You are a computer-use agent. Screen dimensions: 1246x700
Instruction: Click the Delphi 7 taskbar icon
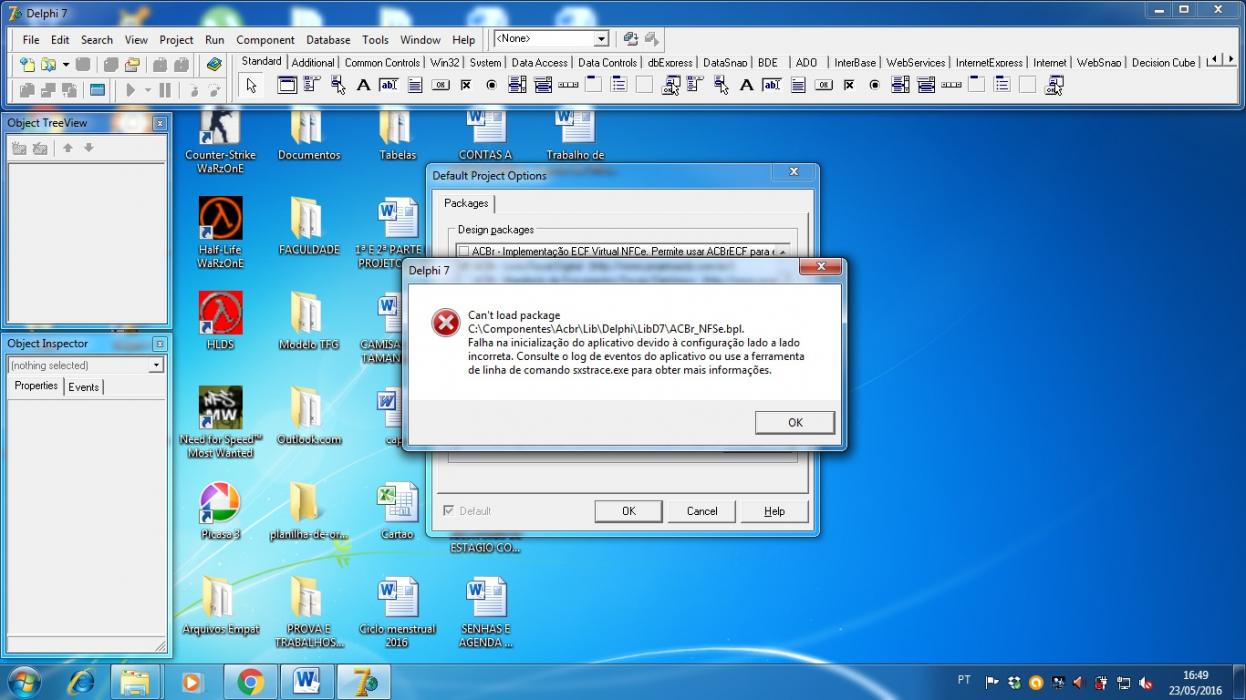pos(364,682)
